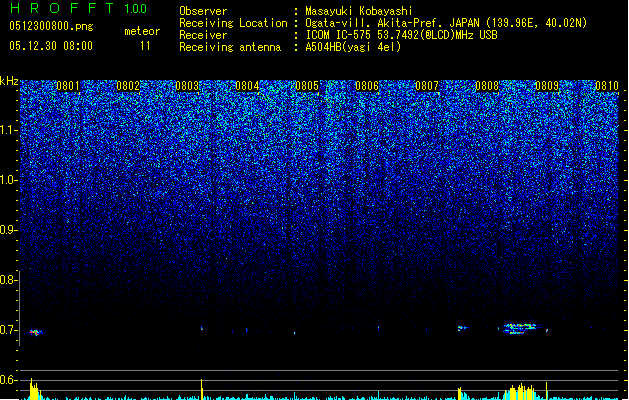Click the date stamp 05.12.30 08:00
Screen dimensions: 629x400
51,46
